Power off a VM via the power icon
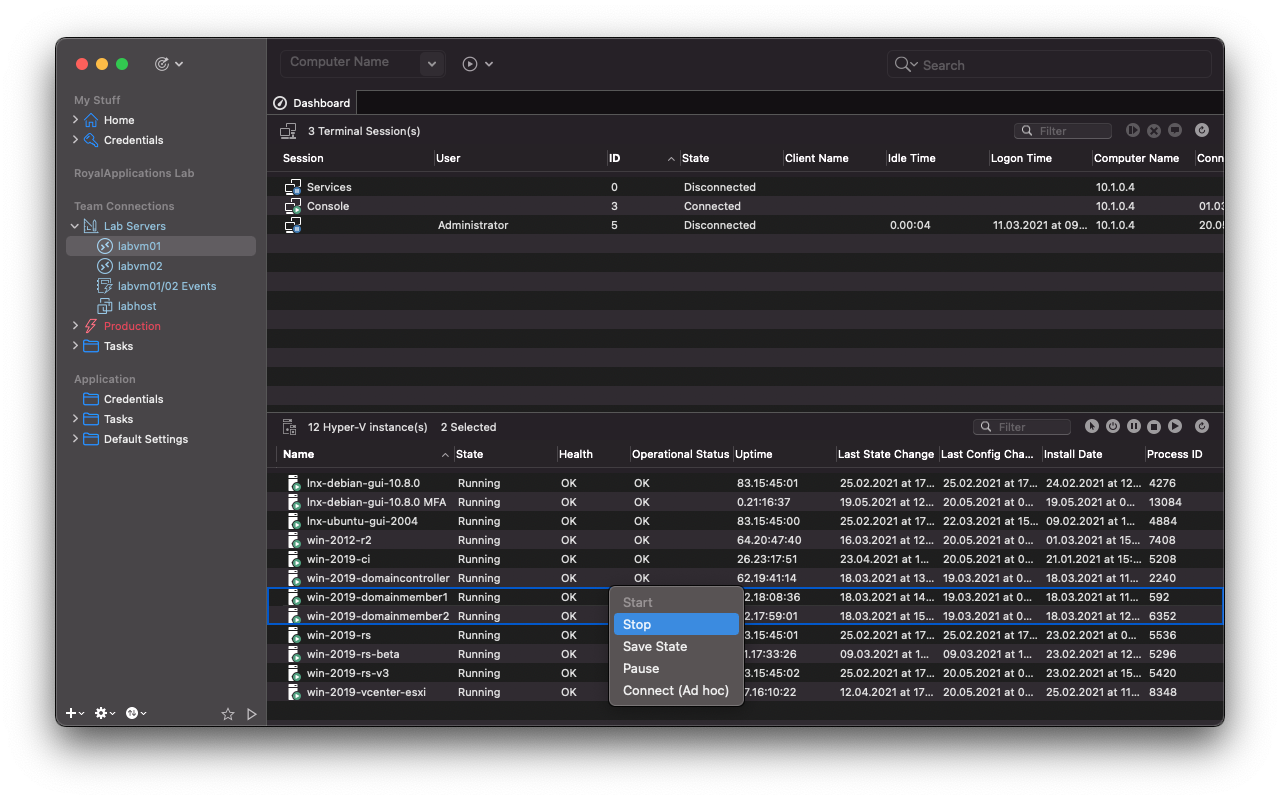The image size is (1280, 800). pyautogui.click(x=1112, y=425)
